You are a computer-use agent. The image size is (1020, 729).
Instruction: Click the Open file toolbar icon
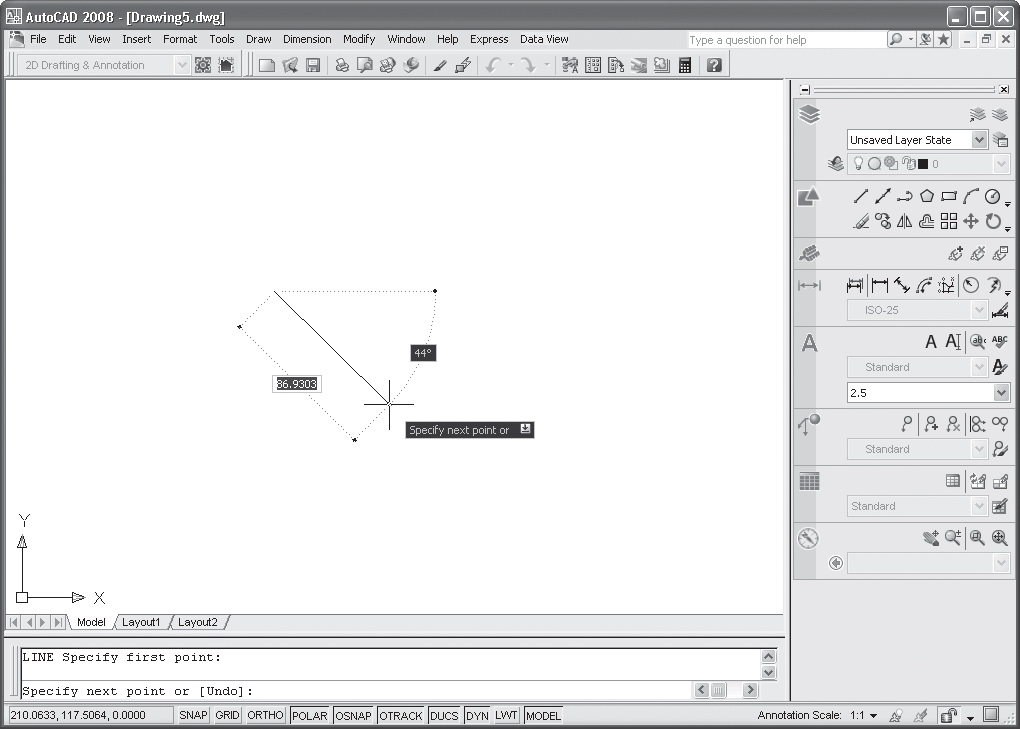point(290,65)
